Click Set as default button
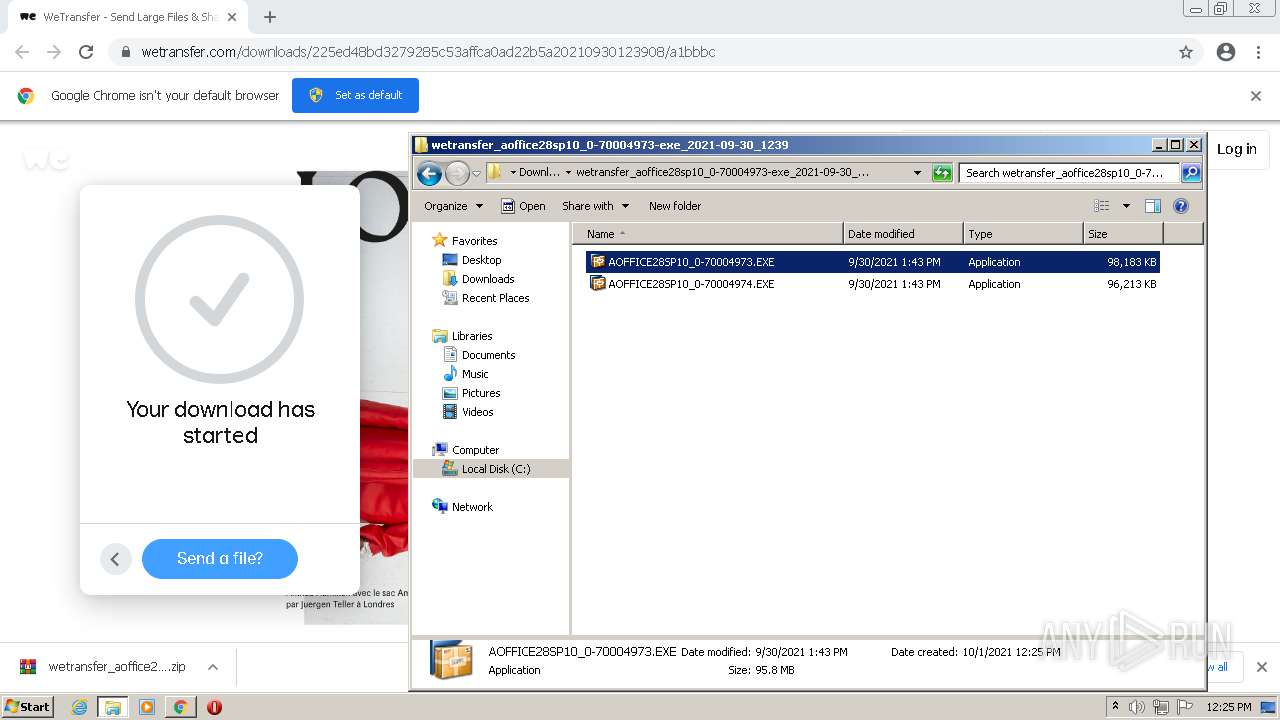This screenshot has width=1280, height=720. (355, 96)
